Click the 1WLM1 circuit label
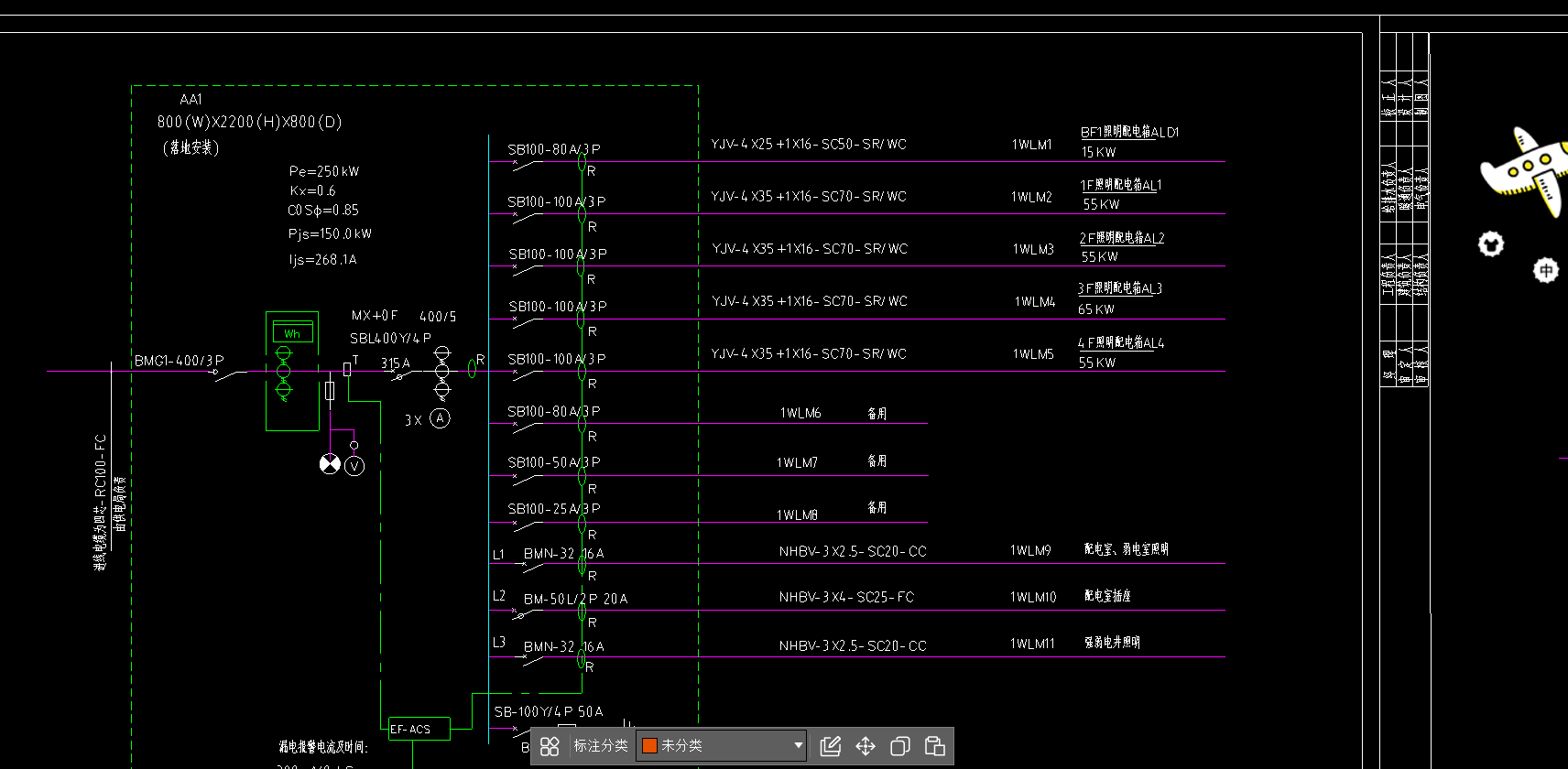Viewport: 1568px width, 769px height. (x=1032, y=145)
